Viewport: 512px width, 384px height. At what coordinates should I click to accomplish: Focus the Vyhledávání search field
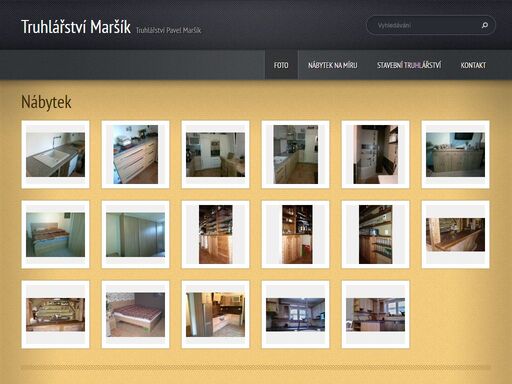(427, 25)
